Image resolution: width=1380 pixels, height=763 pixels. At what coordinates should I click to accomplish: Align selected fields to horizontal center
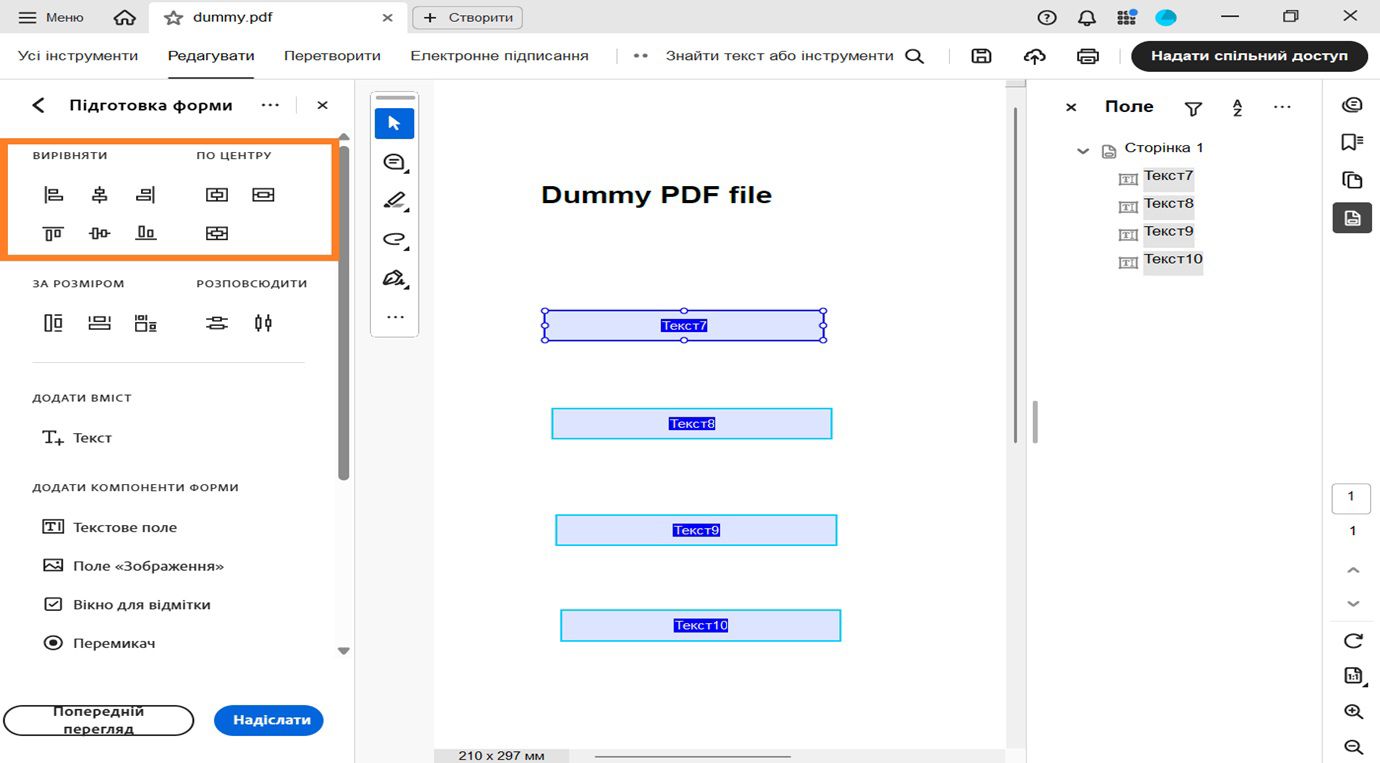99,195
